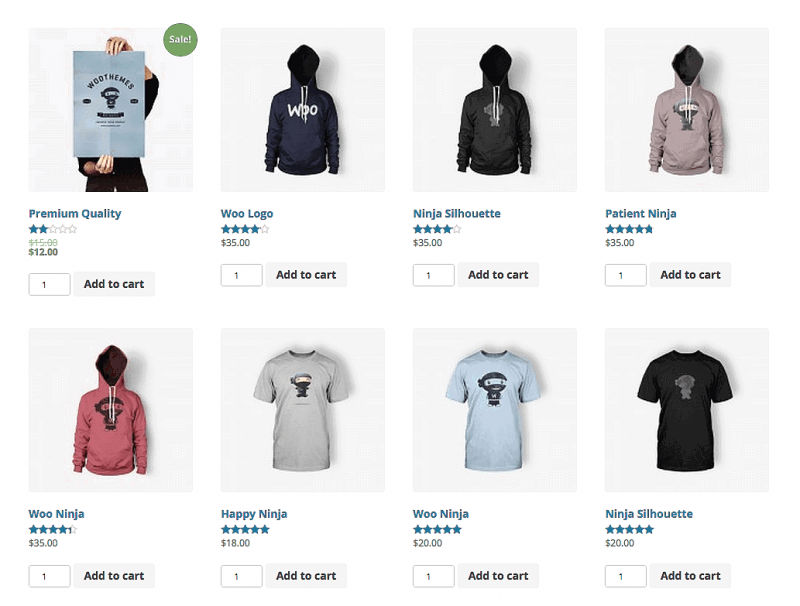Open the red Woo Ninja hoodie image
800x606 pixels.
coord(111,410)
